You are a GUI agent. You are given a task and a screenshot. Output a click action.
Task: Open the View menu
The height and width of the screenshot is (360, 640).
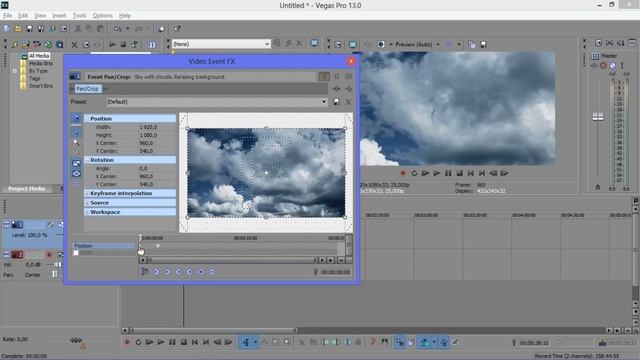point(40,16)
